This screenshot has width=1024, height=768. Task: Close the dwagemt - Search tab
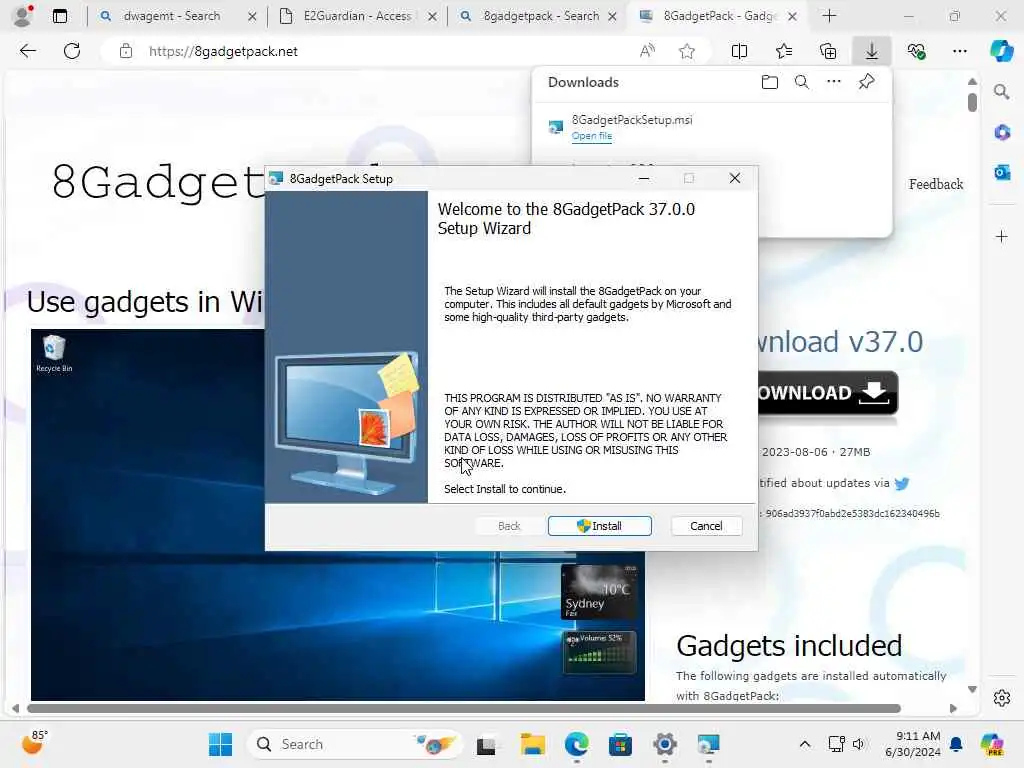coord(252,16)
